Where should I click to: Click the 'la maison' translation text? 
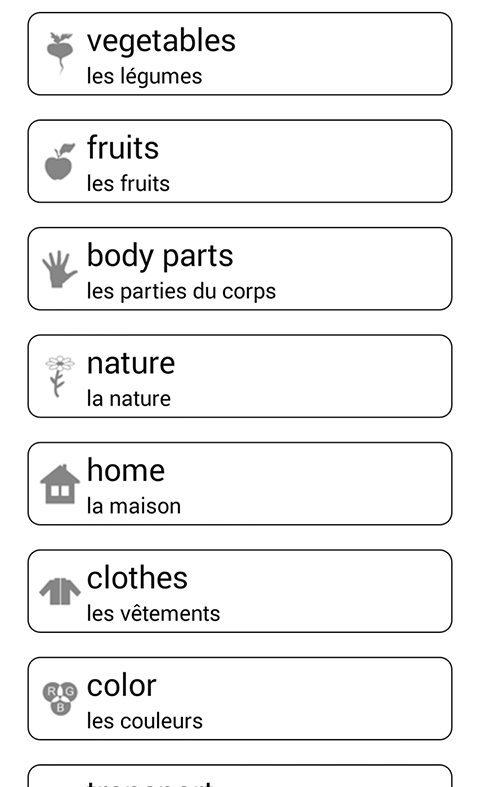tap(134, 506)
